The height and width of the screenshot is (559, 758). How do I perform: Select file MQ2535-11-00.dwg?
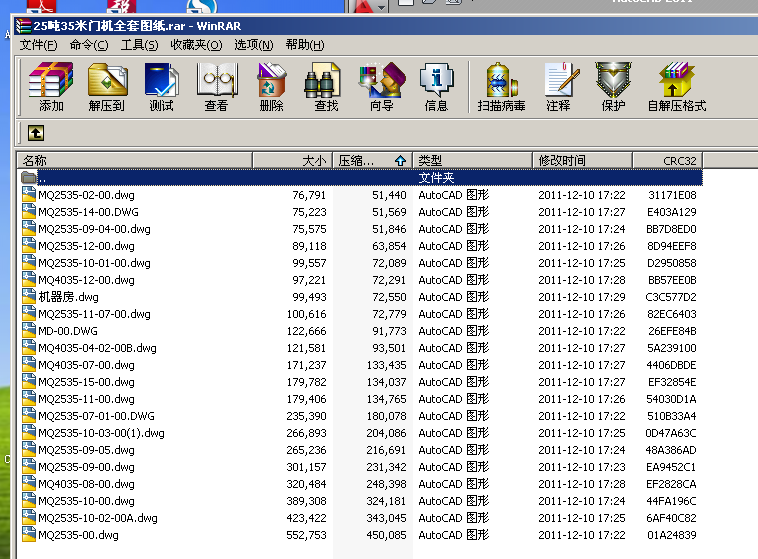coord(362,398)
